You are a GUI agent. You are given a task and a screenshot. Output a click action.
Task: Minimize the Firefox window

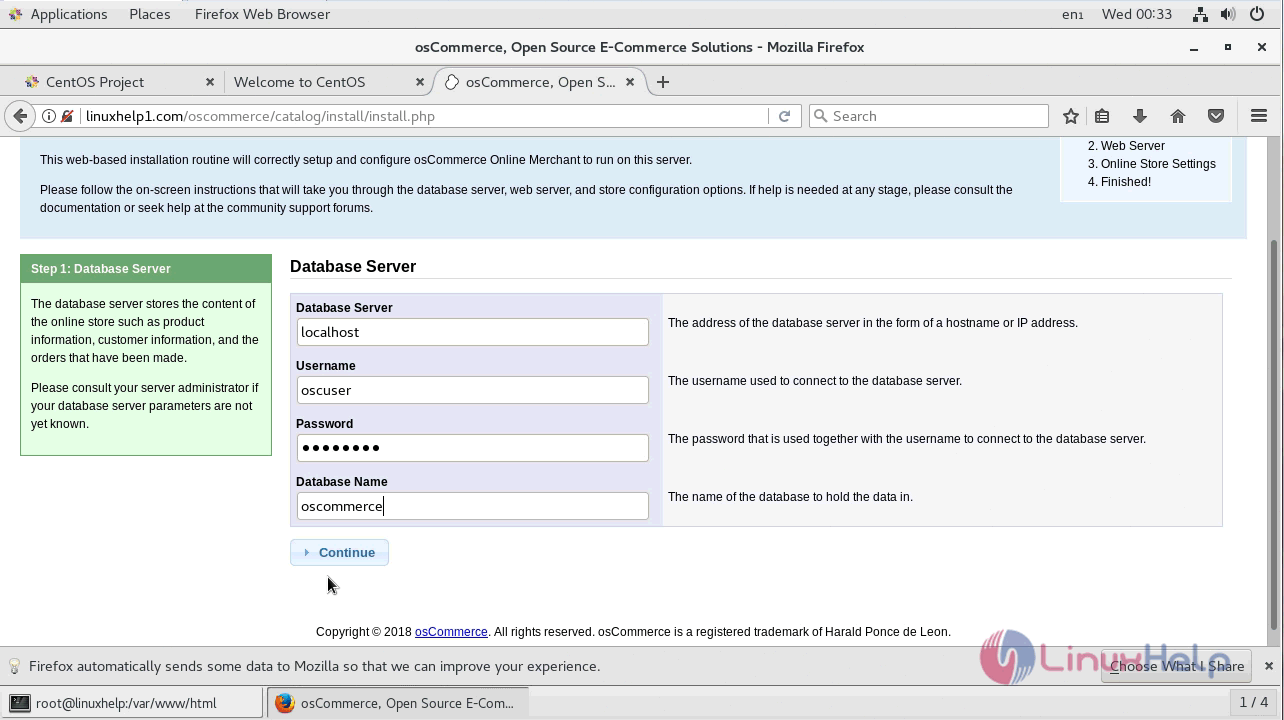(x=1194, y=48)
